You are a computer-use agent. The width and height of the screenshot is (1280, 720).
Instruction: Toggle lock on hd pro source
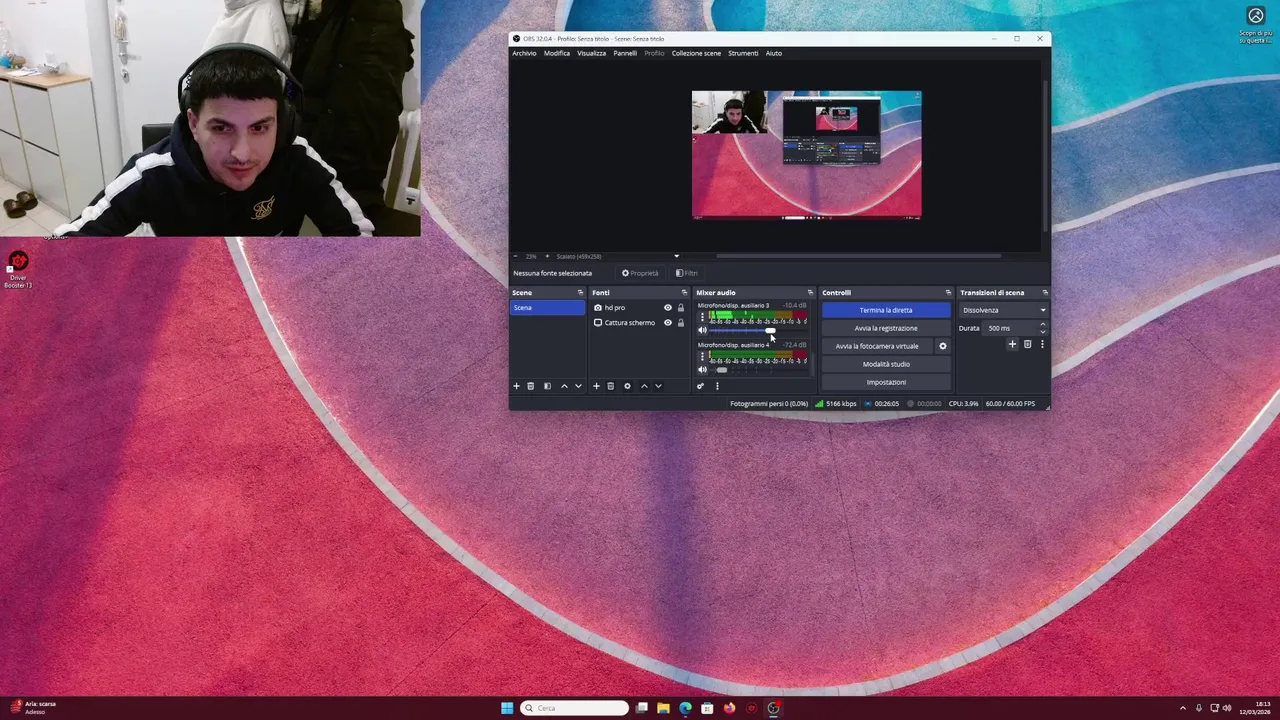[x=681, y=308]
